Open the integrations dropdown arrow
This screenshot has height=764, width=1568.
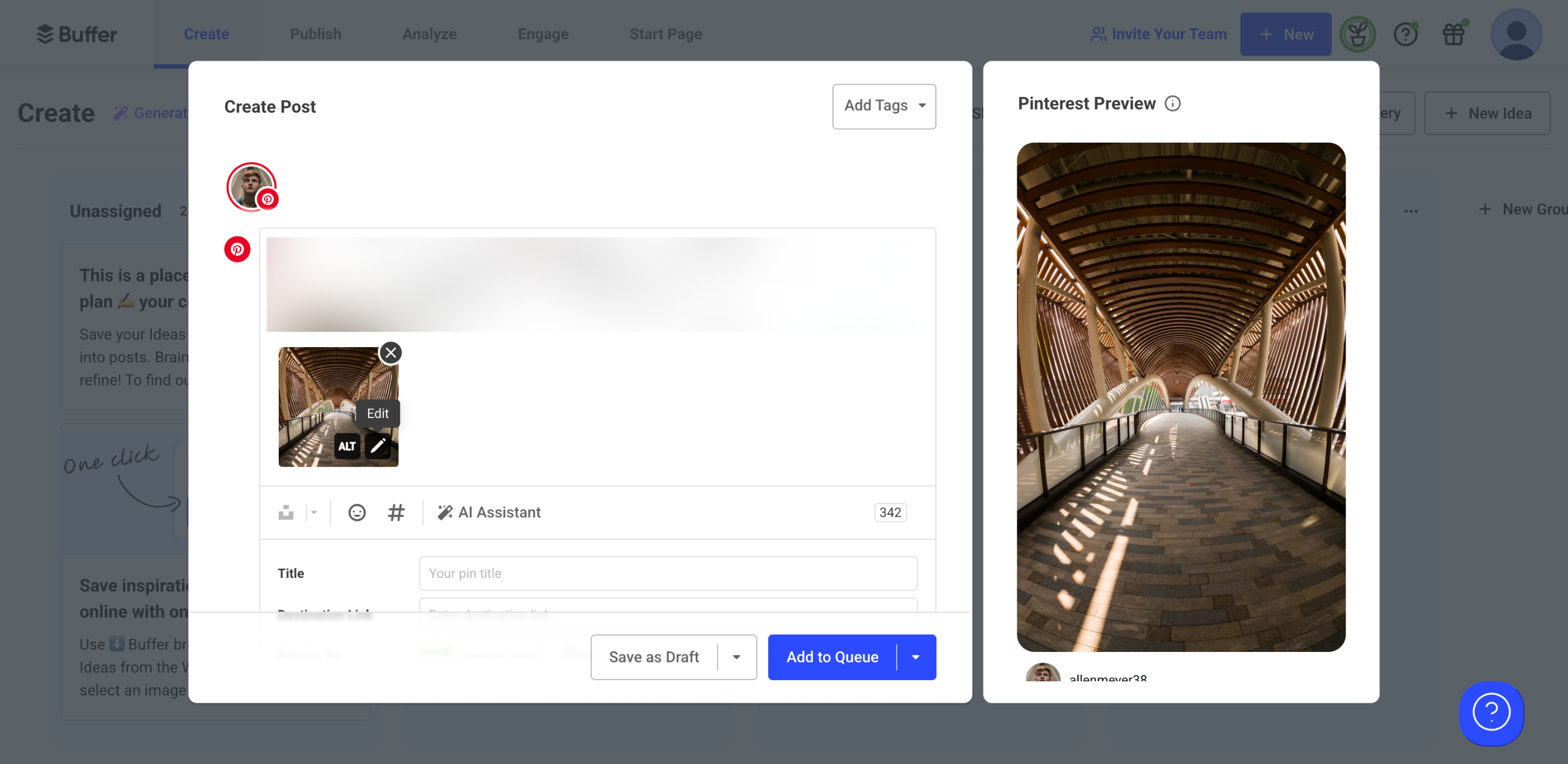click(x=314, y=512)
